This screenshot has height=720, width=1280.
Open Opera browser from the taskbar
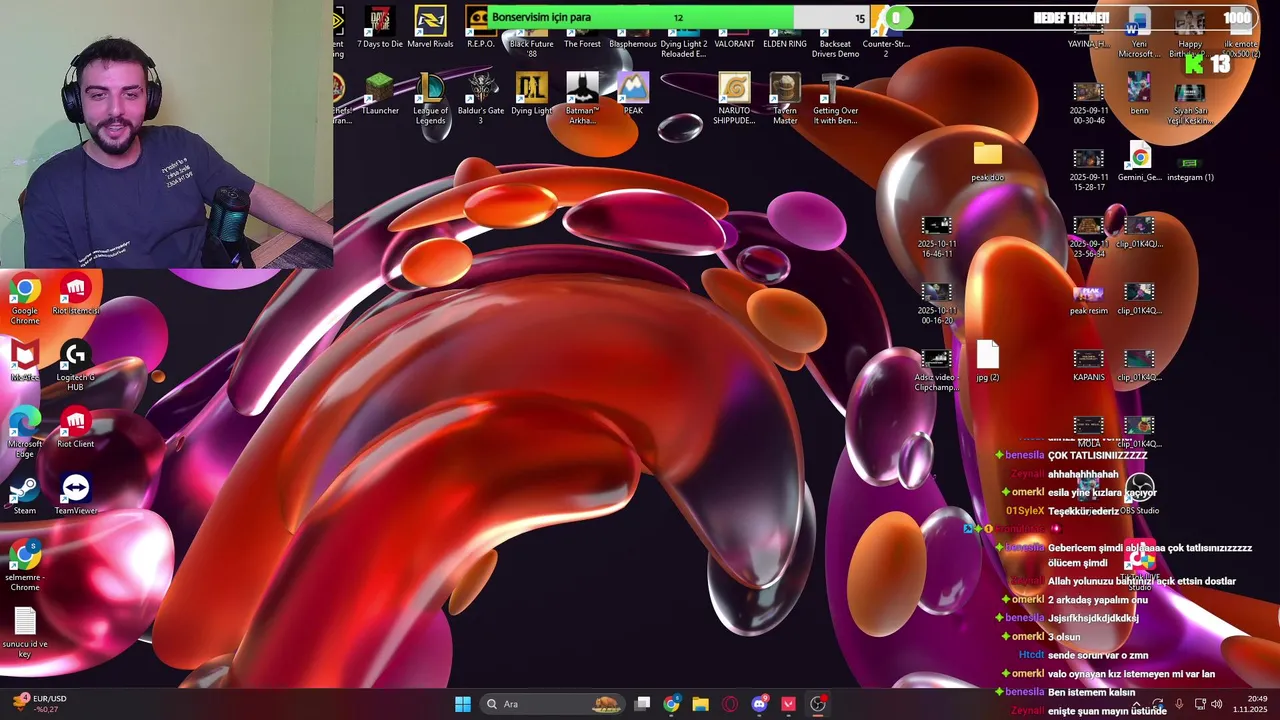click(730, 704)
